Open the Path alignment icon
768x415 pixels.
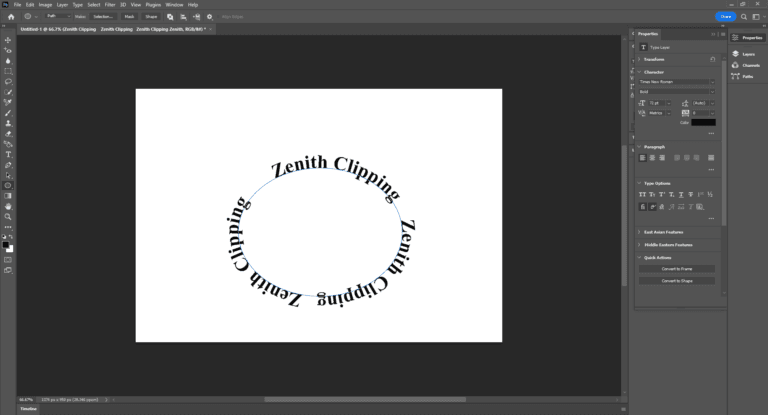(x=183, y=17)
